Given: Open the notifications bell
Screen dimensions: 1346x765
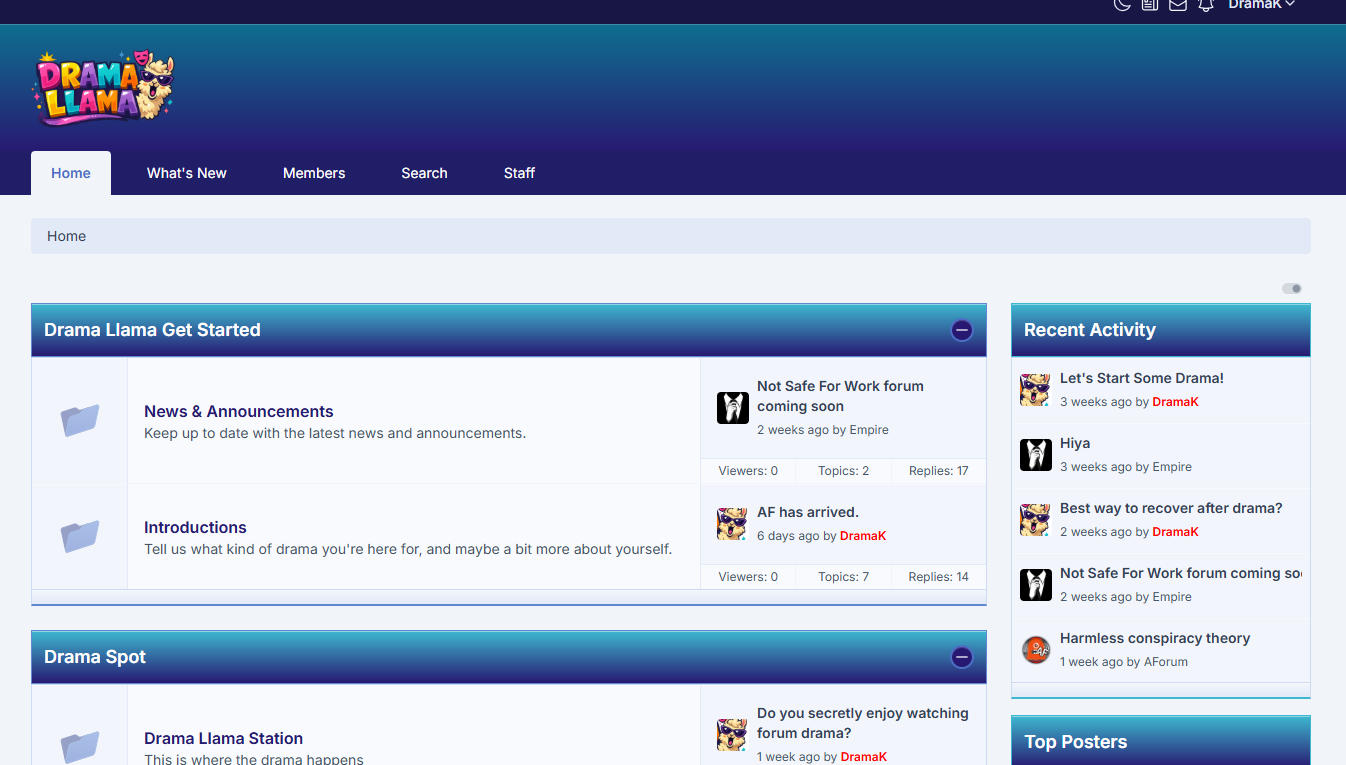Looking at the screenshot, I should [1206, 5].
